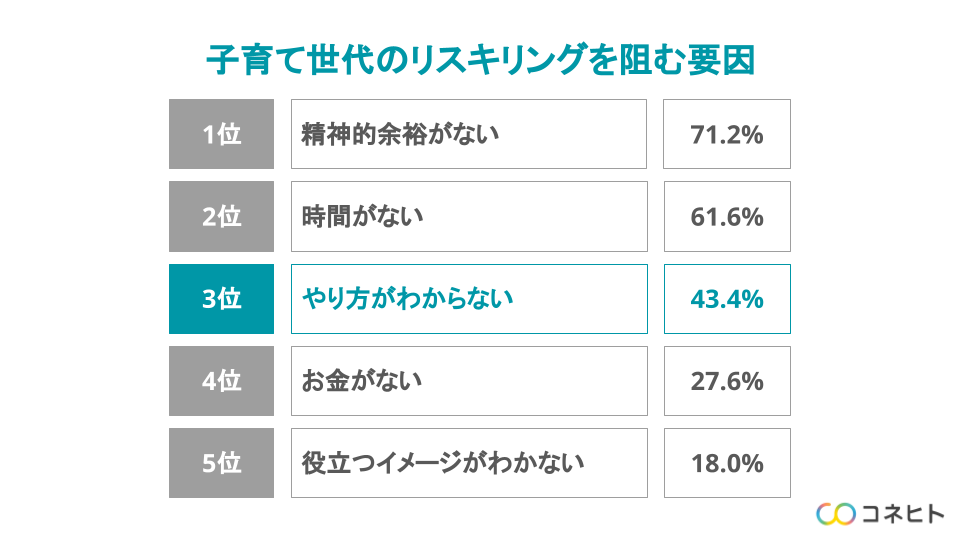960x540 pixels.
Task: Click the 27.6% percentage box
Action: click(727, 381)
